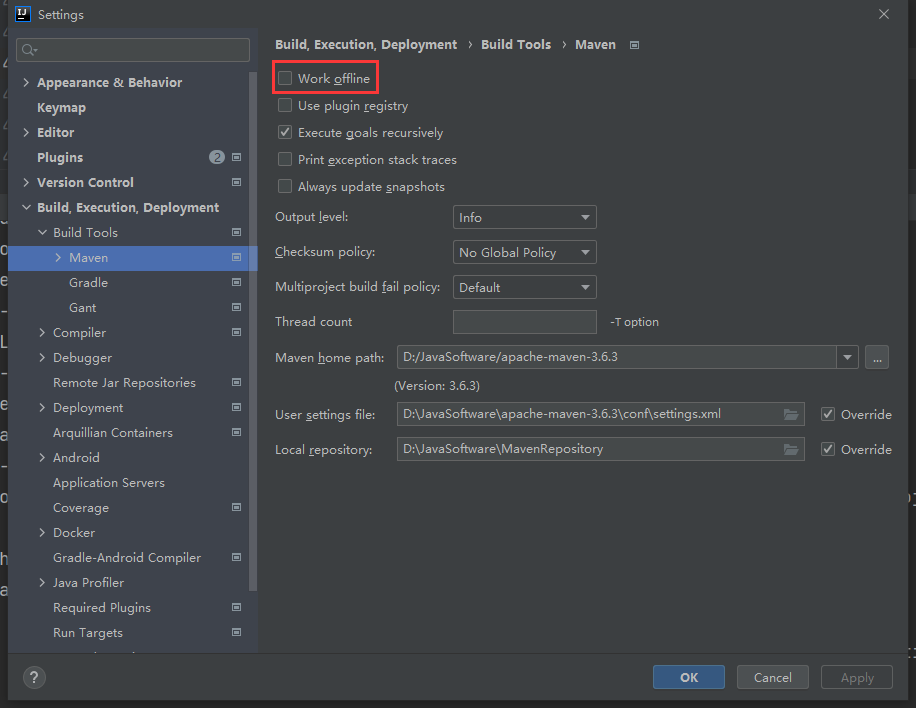Screen dimensions: 916x708
Task: Select Gant under Build Tools
Action: pyautogui.click(x=82, y=308)
